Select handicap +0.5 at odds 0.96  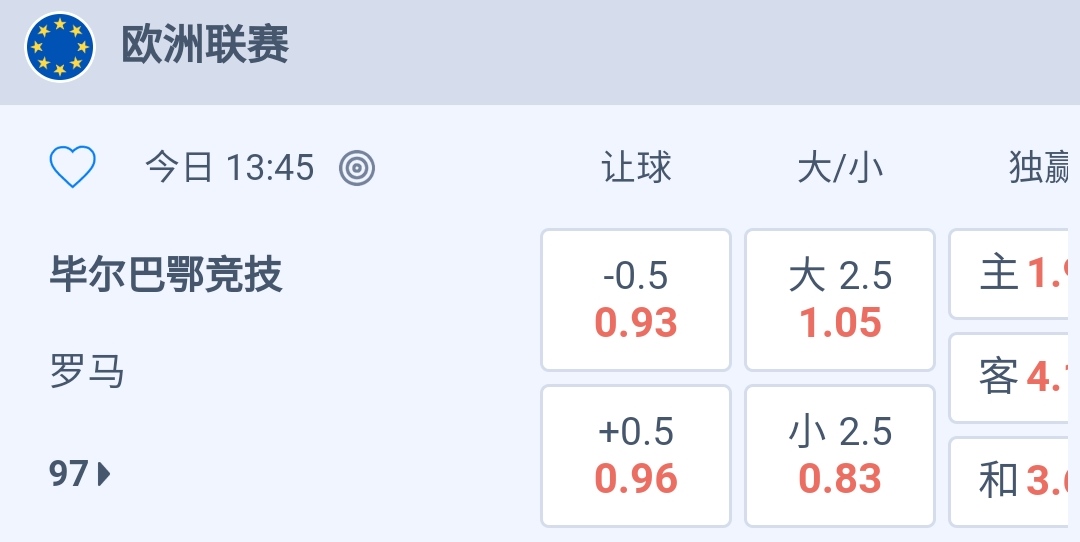(x=636, y=456)
